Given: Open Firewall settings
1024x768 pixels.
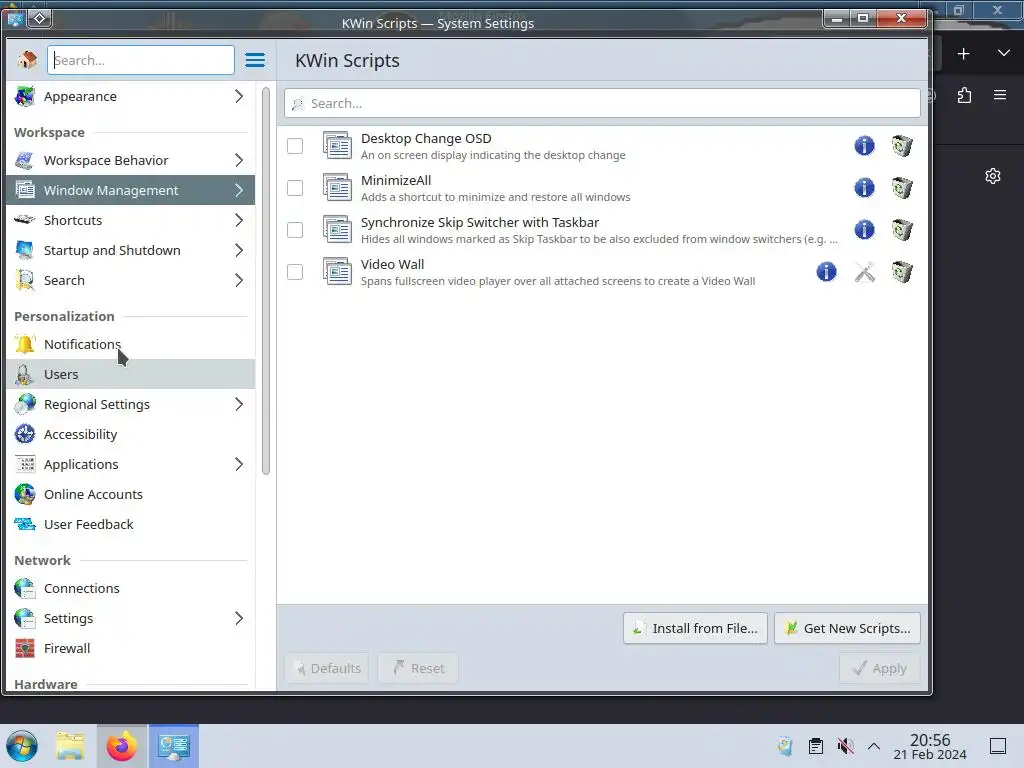Looking at the screenshot, I should coord(131,648).
